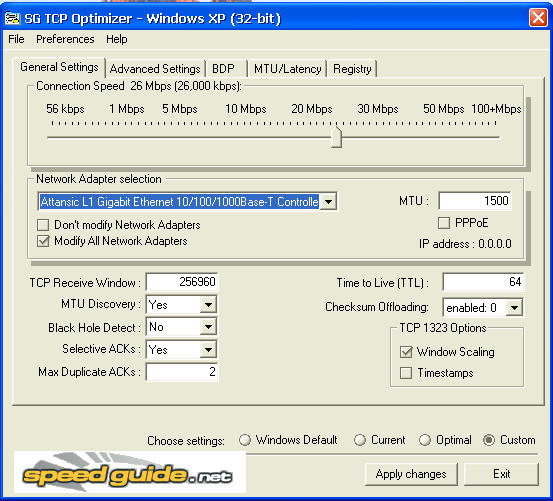The height and width of the screenshot is (501, 553).
Task: Close the SG TCP Optimizer window
Action: coord(538,17)
